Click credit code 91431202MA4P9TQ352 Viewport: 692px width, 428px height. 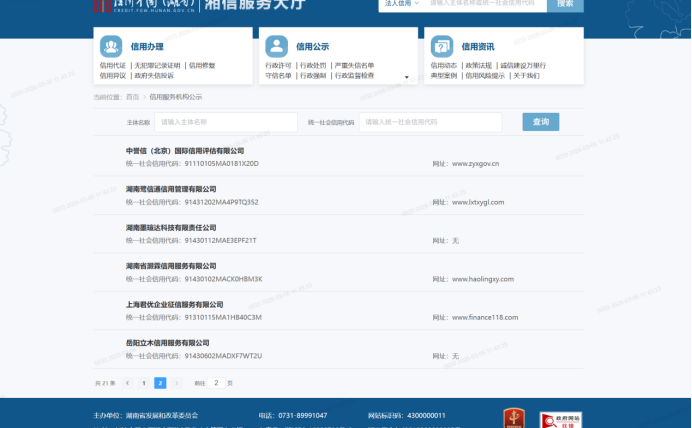click(x=222, y=202)
